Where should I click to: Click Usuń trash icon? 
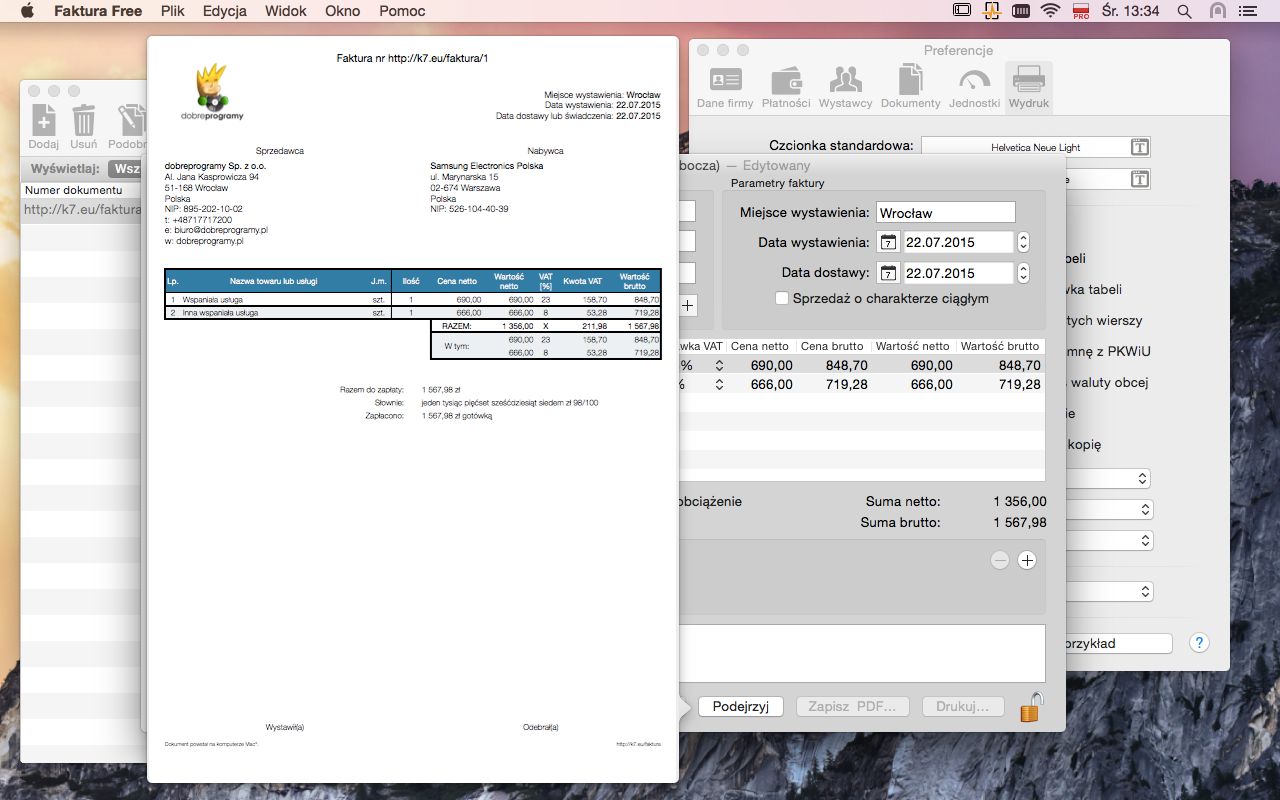point(84,126)
